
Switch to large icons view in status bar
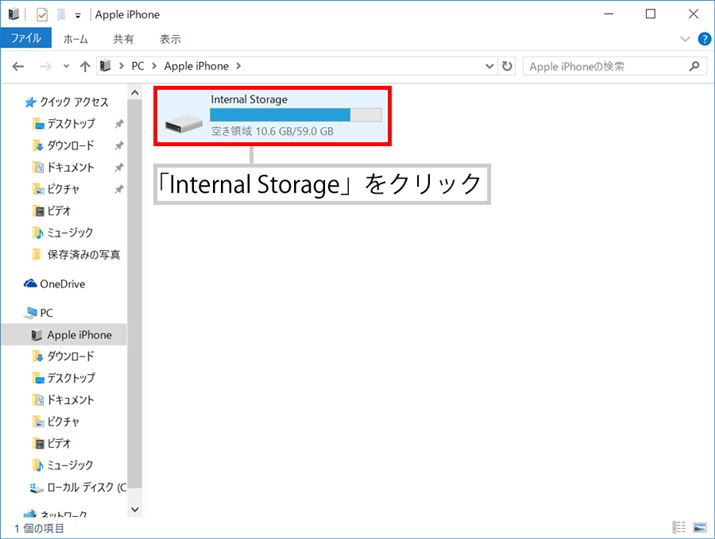pos(699,527)
